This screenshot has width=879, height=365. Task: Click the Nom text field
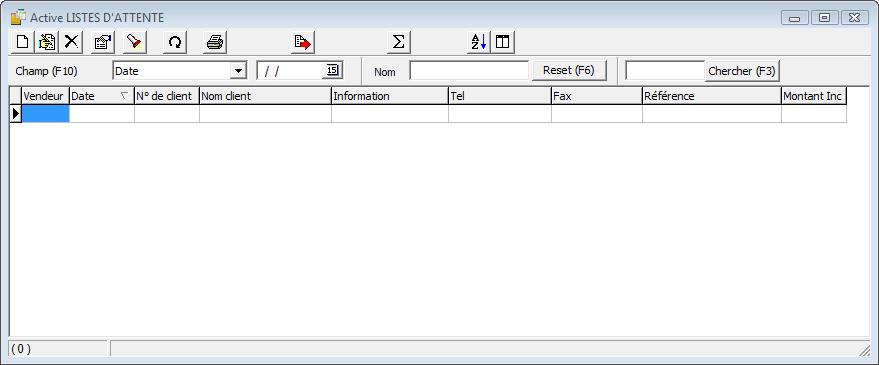point(469,71)
